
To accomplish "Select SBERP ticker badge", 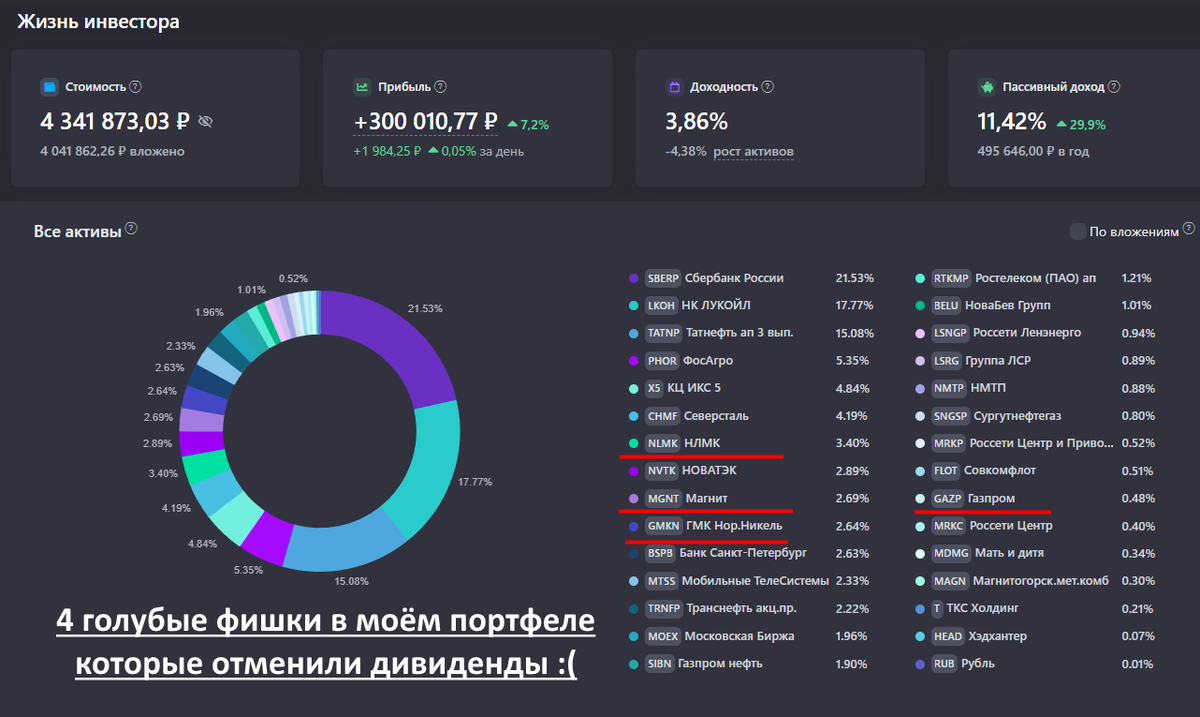I will pos(664,278).
